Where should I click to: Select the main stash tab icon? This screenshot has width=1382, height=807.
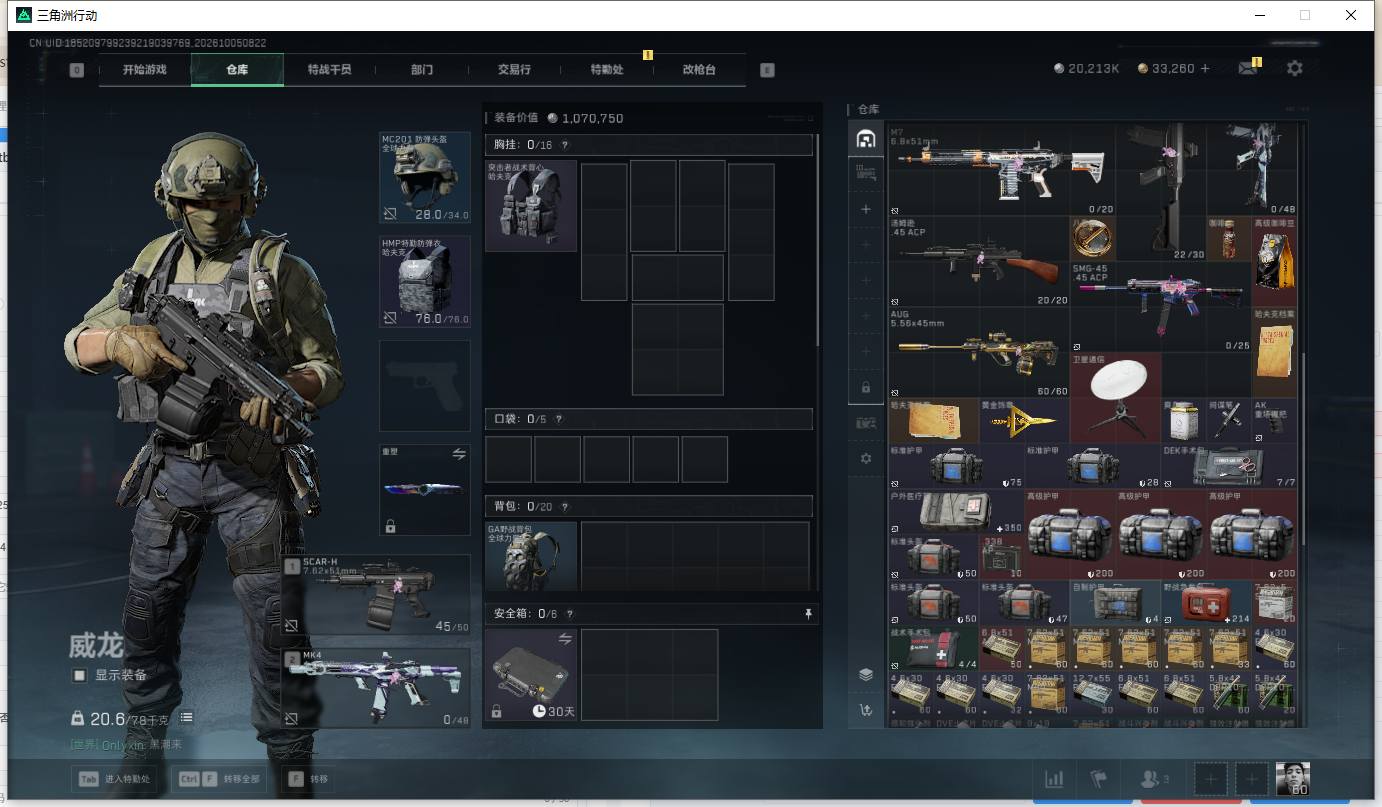pos(866,139)
